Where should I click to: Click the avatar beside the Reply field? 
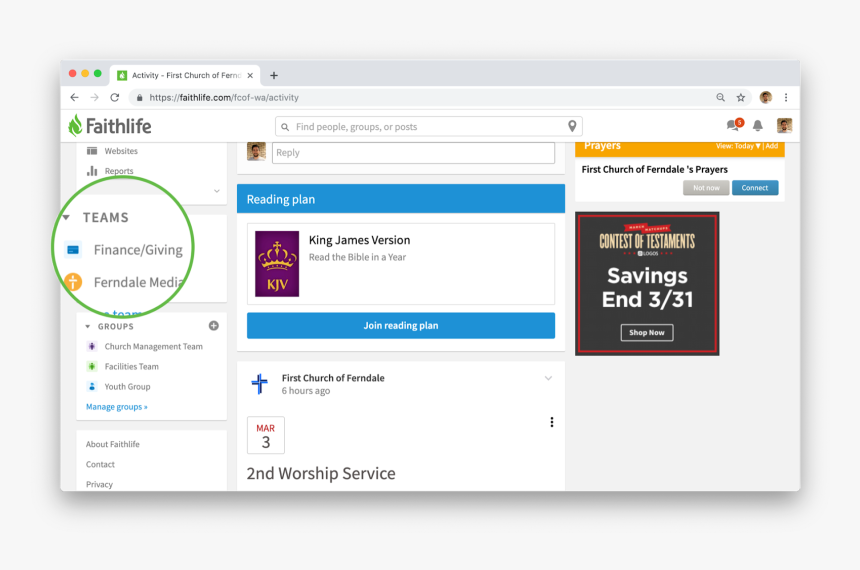(x=256, y=151)
